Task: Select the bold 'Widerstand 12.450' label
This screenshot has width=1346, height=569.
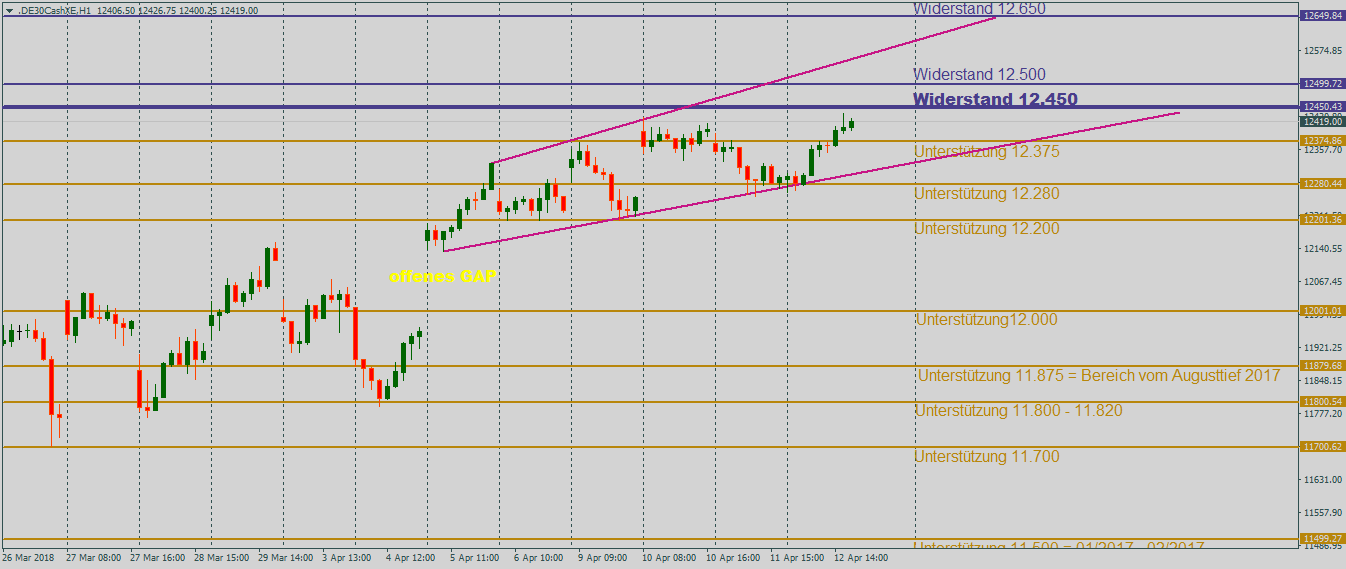Action: click(x=996, y=100)
